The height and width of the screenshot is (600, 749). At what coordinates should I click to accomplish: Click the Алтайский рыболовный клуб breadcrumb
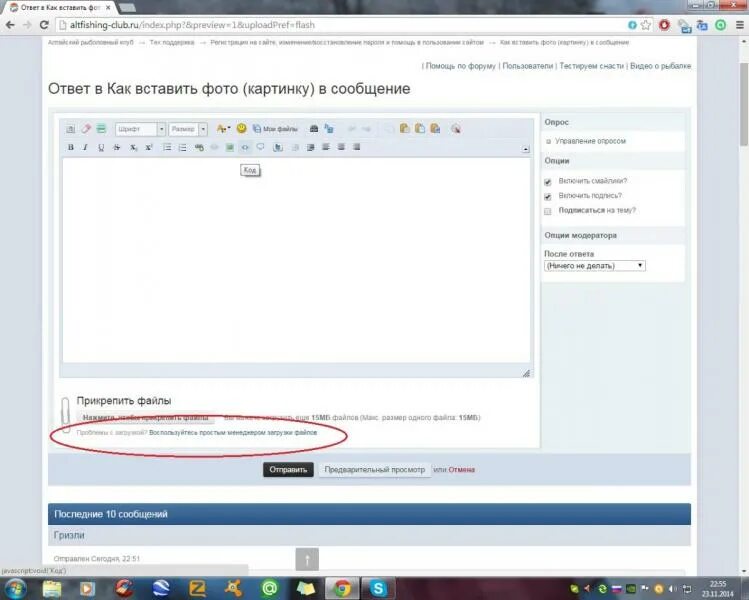pyautogui.click(x=91, y=43)
